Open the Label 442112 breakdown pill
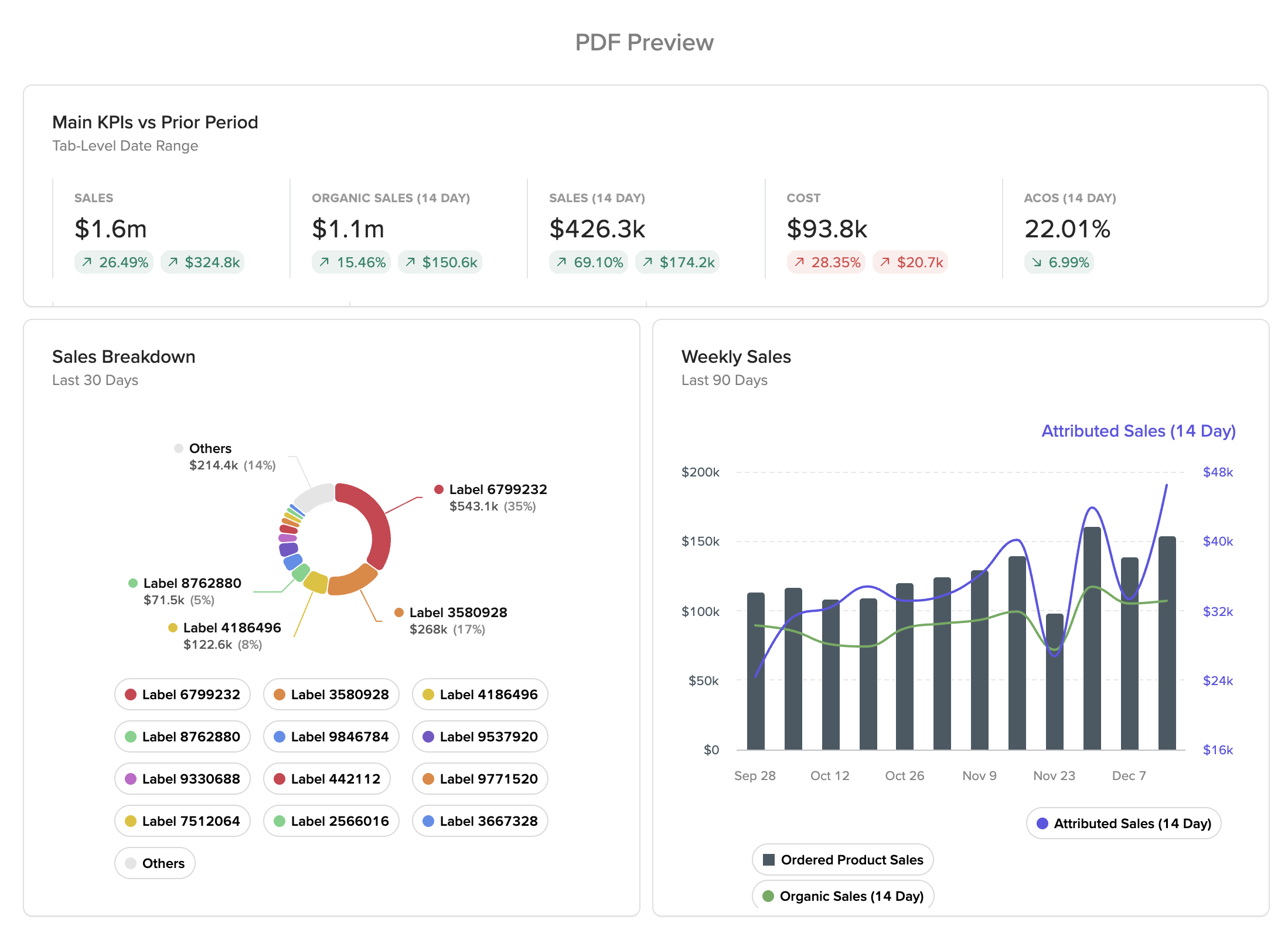 327,779
